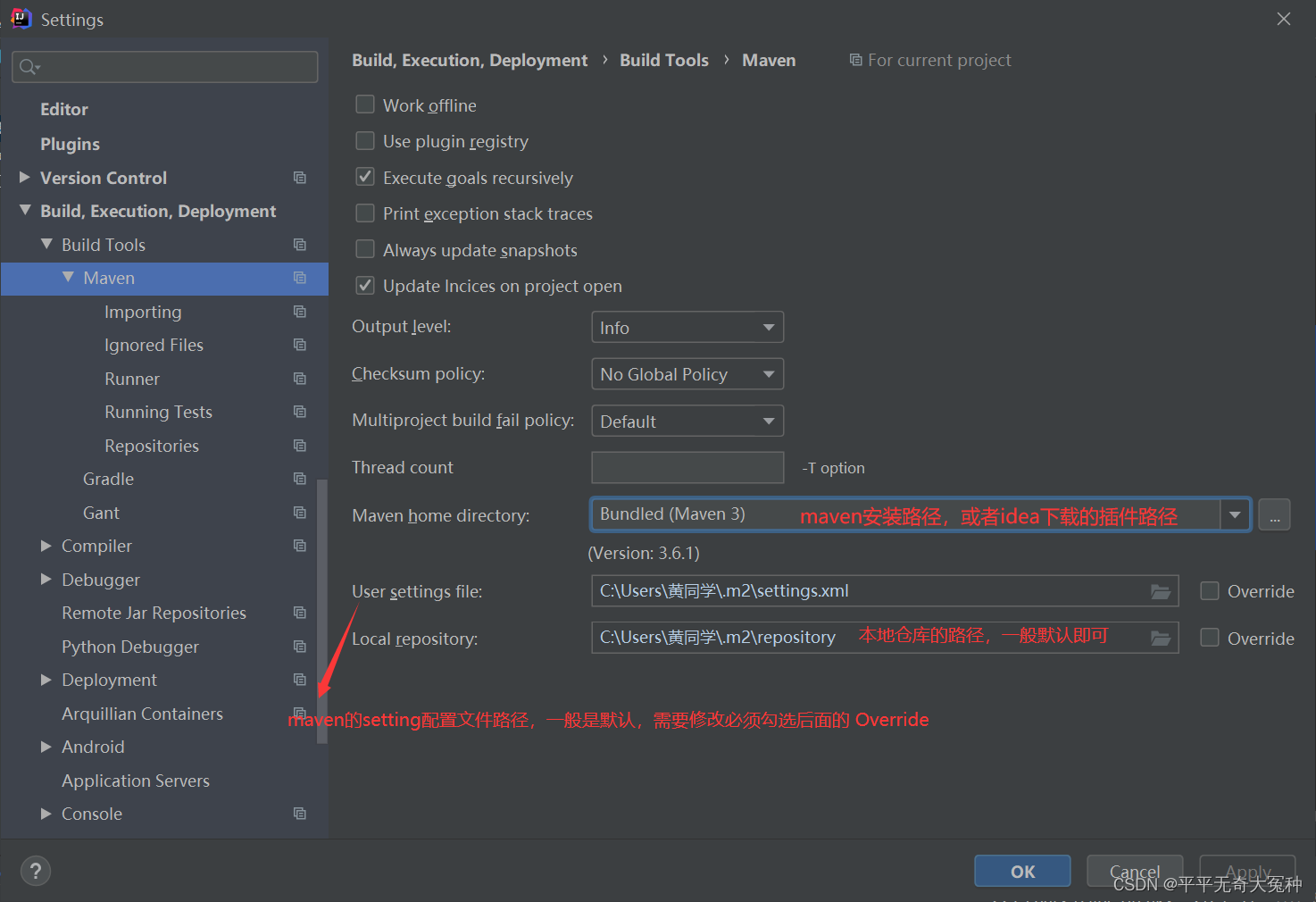This screenshot has height=902, width=1316.
Task: Close the Settings dialog
Action: tap(1284, 19)
